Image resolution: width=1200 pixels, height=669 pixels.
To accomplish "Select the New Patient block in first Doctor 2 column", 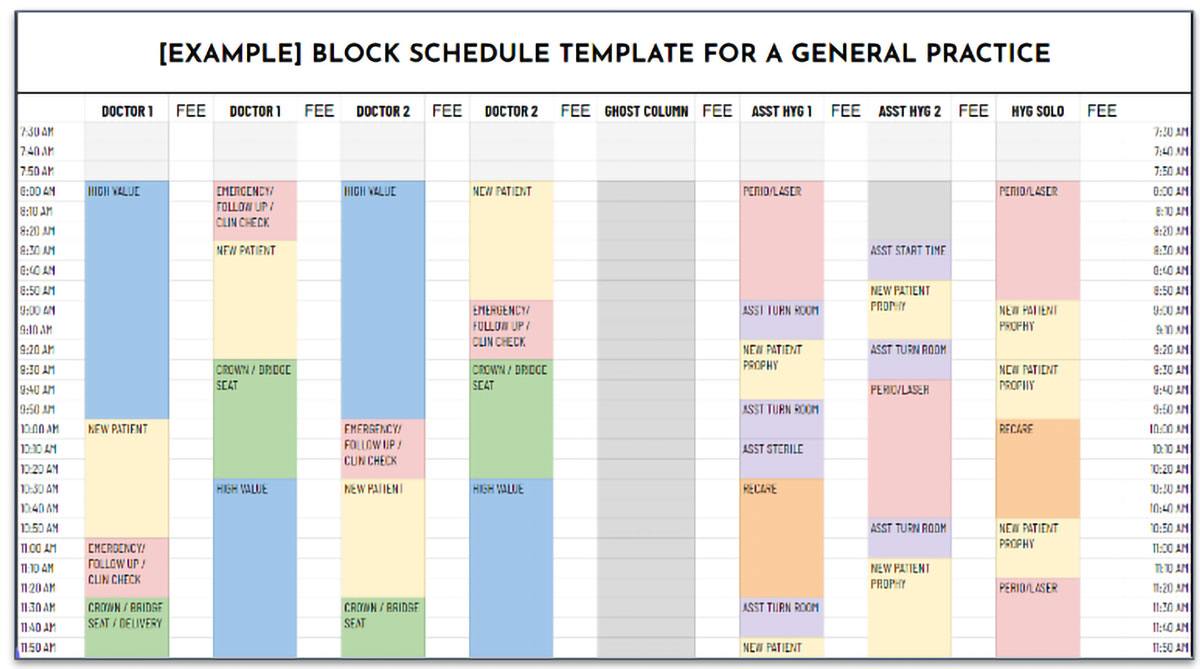I will (x=383, y=538).
